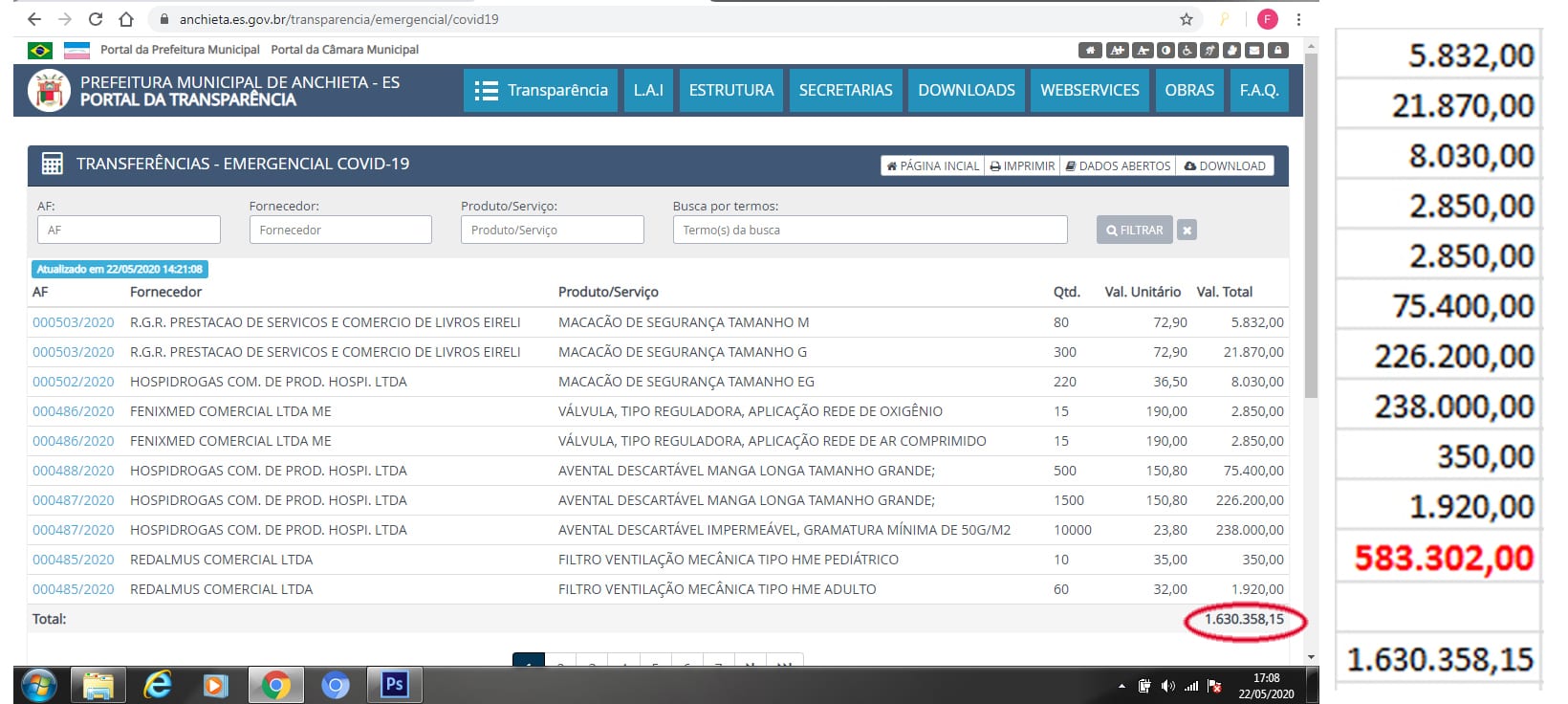Go back to the previous browser page

click(34, 19)
